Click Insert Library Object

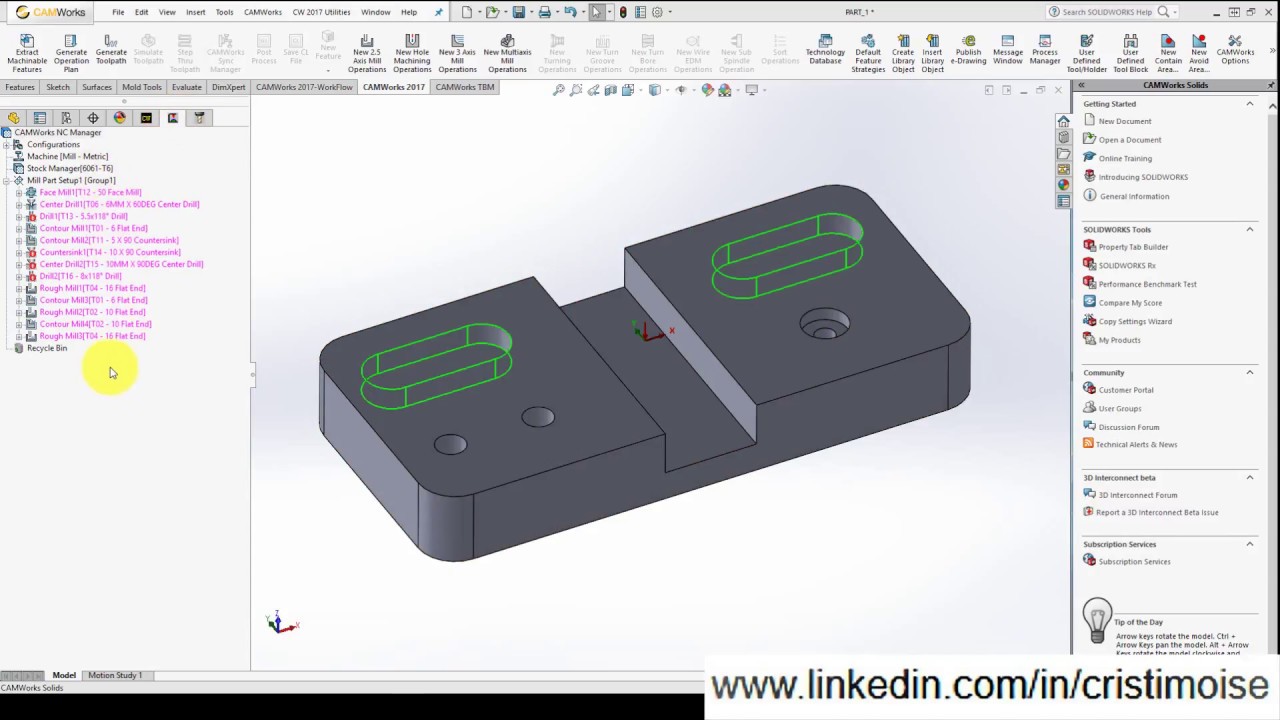click(x=932, y=54)
